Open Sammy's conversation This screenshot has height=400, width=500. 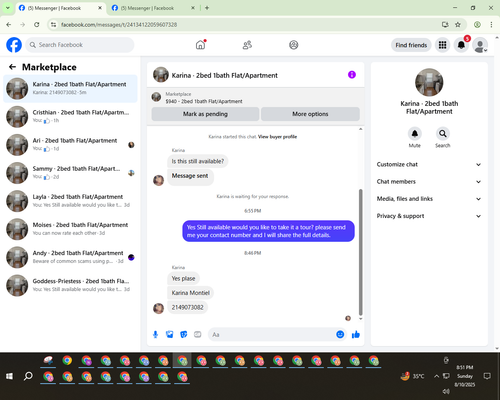(70, 173)
